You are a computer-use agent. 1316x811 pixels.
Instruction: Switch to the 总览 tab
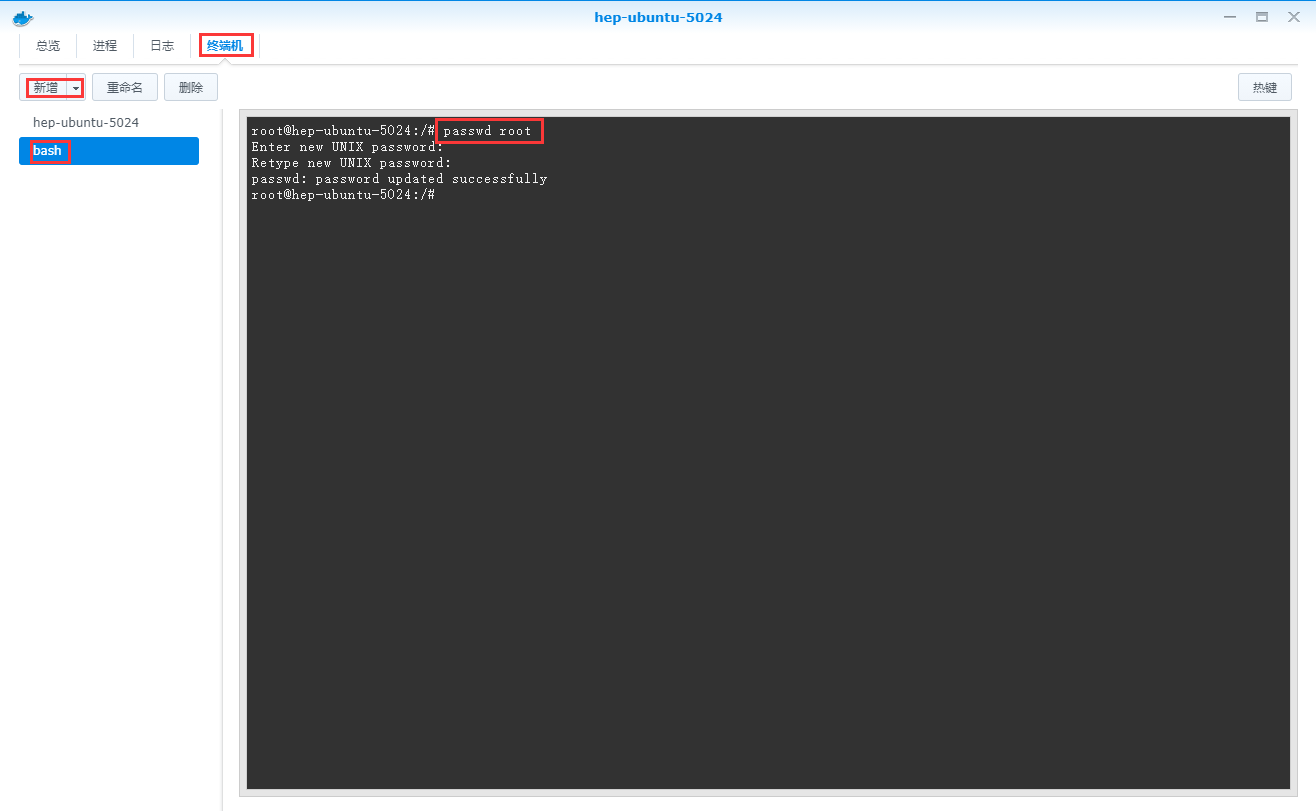click(48, 46)
